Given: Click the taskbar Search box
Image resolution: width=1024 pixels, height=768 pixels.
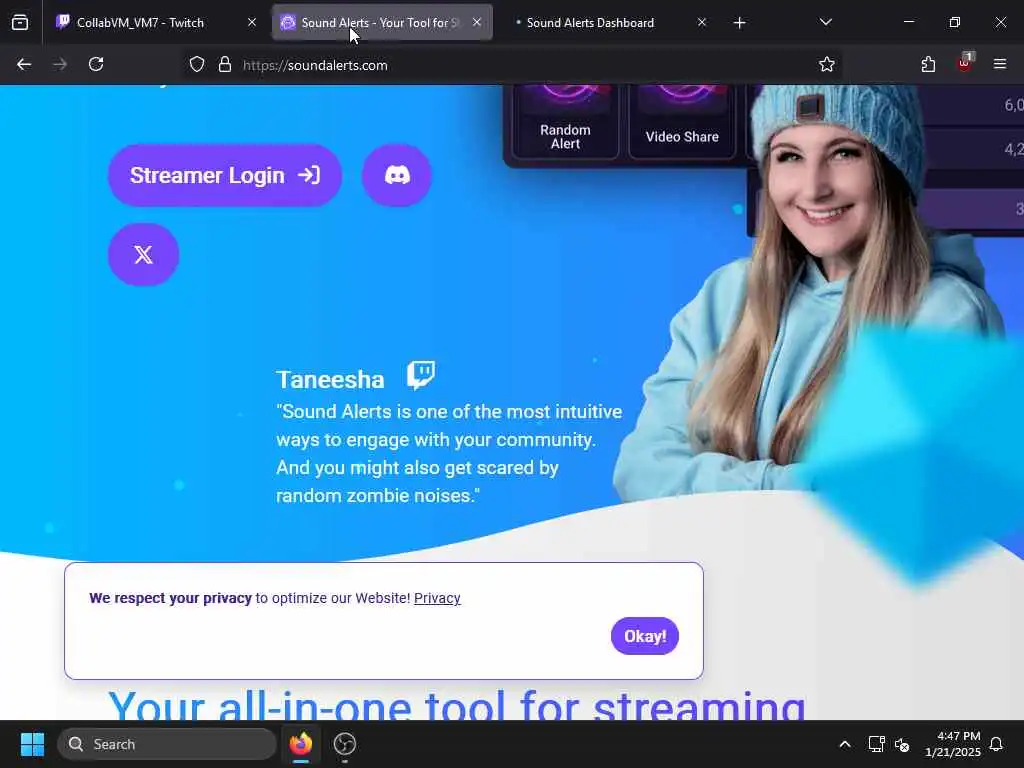Looking at the screenshot, I should [x=167, y=744].
